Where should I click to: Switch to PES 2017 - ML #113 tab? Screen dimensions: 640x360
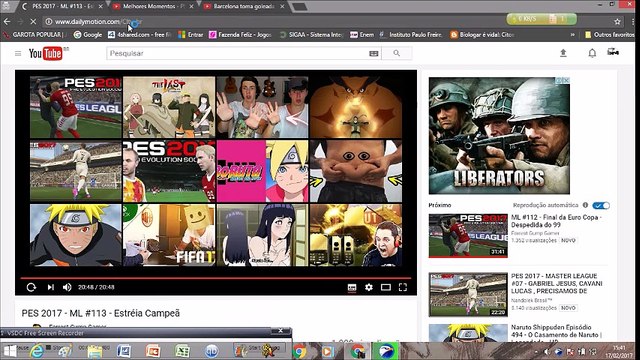63,6
